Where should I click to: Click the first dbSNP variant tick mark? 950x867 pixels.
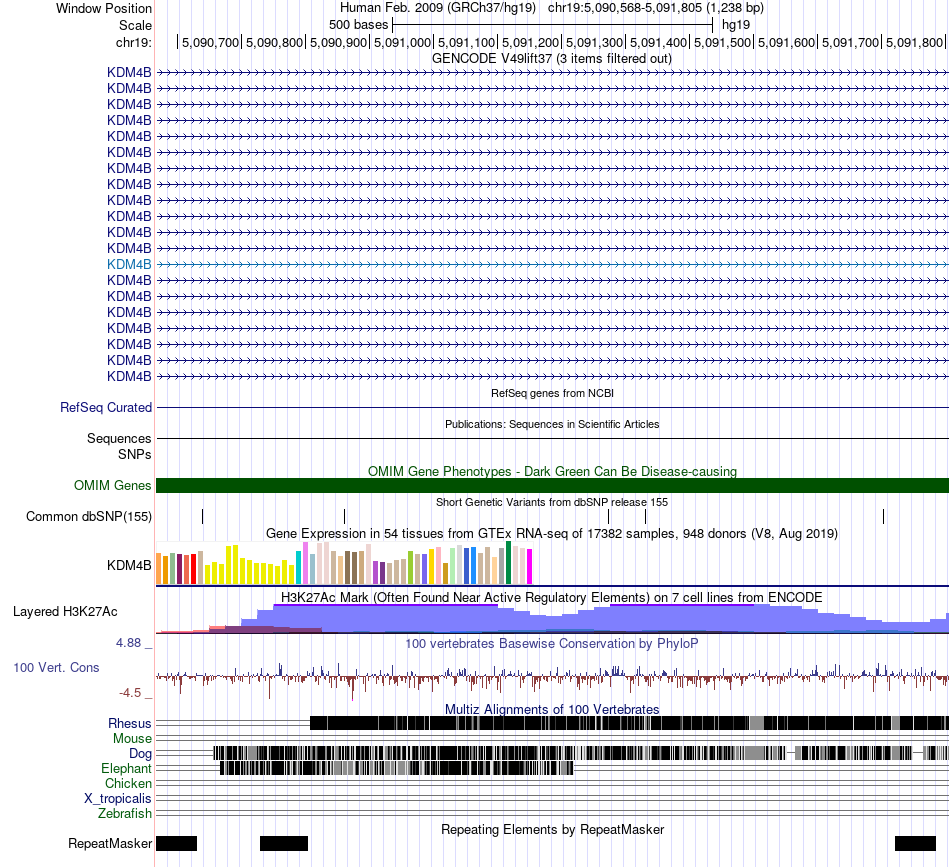[202, 516]
